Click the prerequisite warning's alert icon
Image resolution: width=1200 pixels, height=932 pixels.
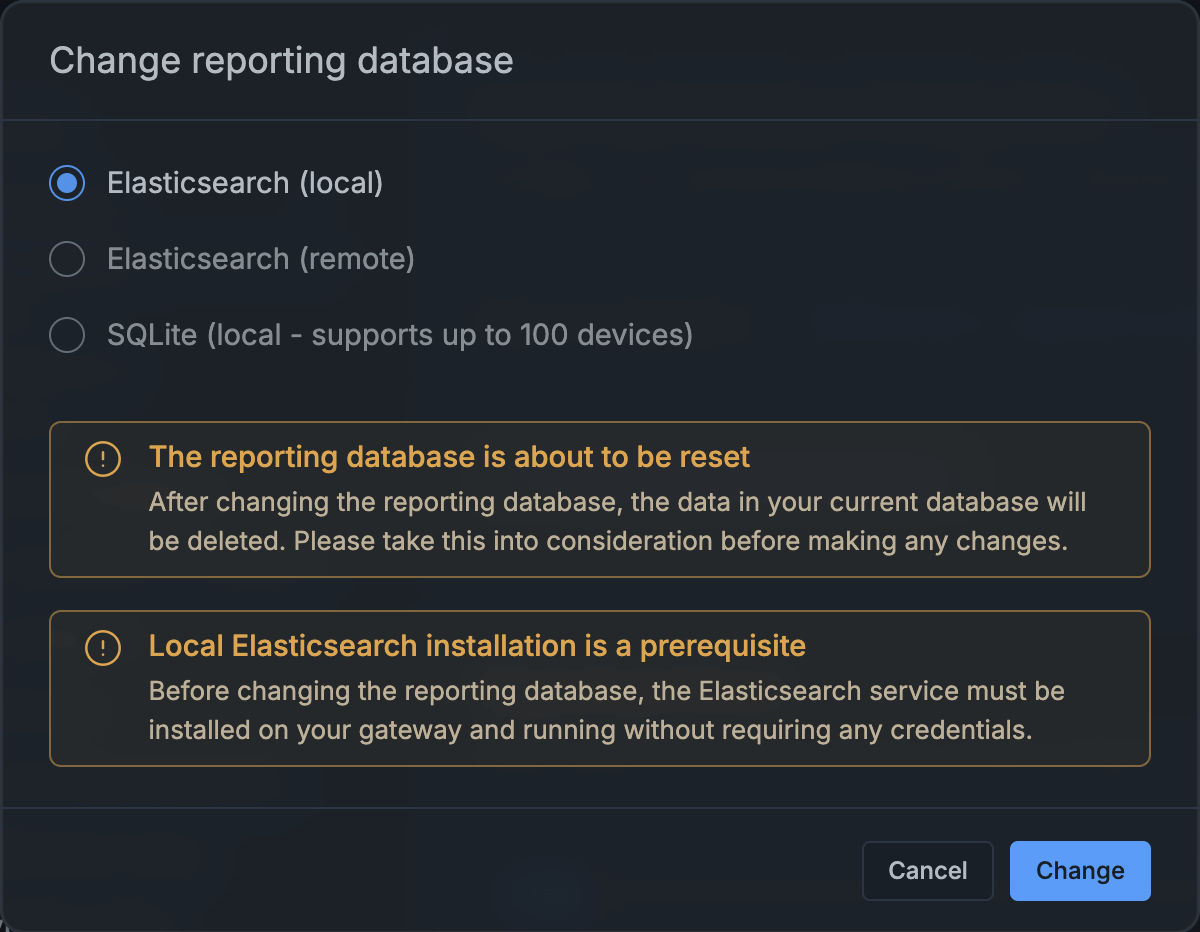click(102, 648)
